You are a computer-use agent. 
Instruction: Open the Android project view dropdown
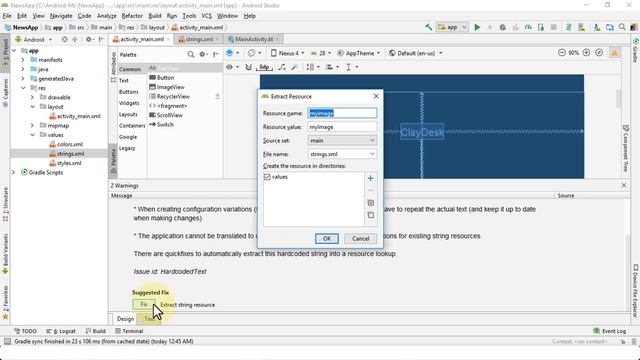coord(33,40)
